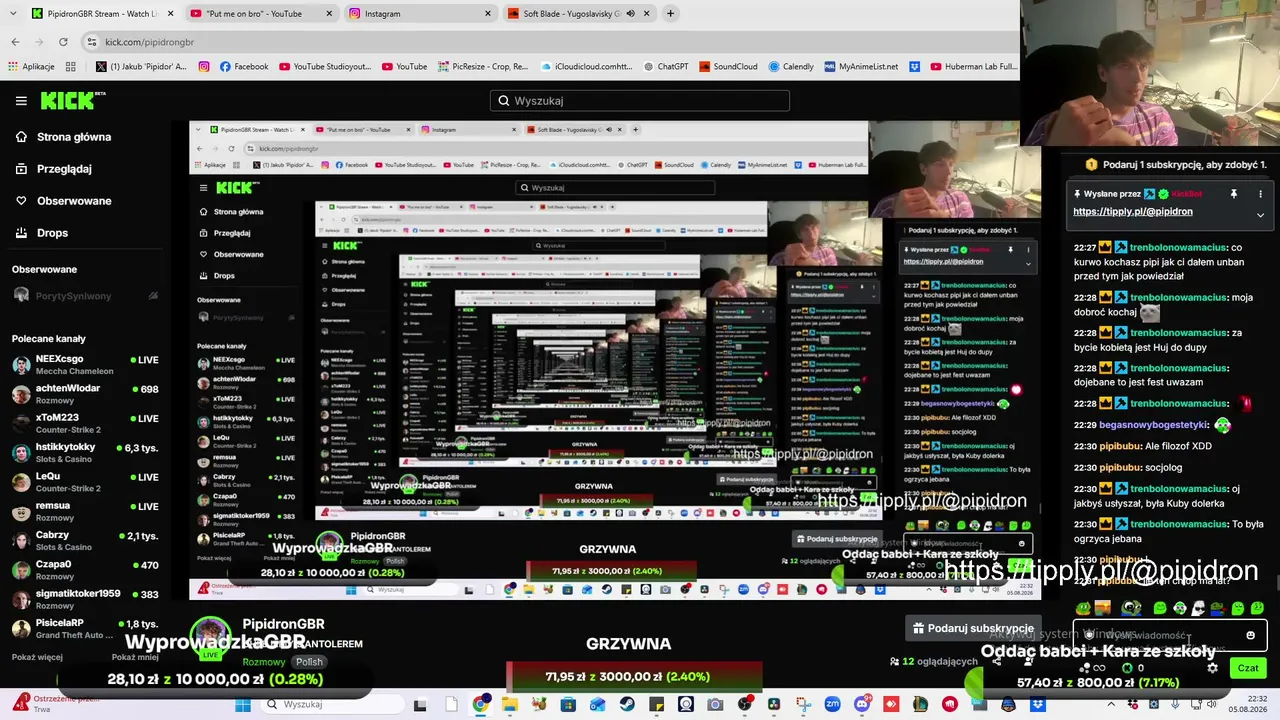This screenshot has width=1280, height=720.
Task: Open the MyAnimeList.net bookmark
Action: point(863,67)
